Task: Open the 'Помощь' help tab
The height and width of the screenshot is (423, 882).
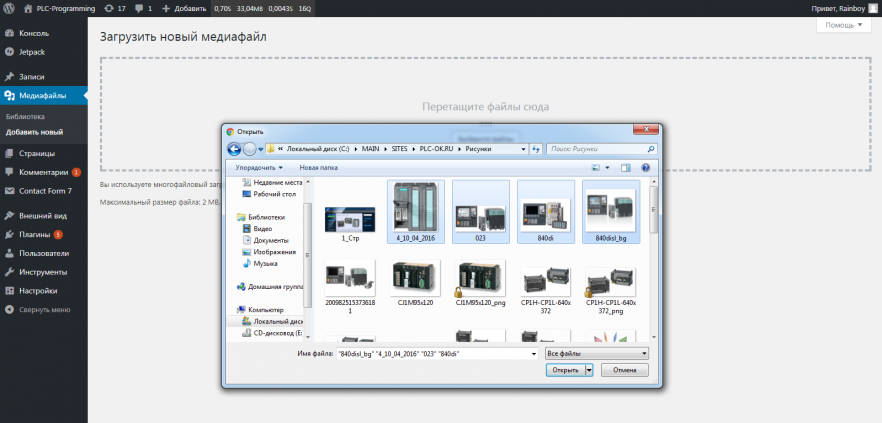Action: (x=841, y=25)
